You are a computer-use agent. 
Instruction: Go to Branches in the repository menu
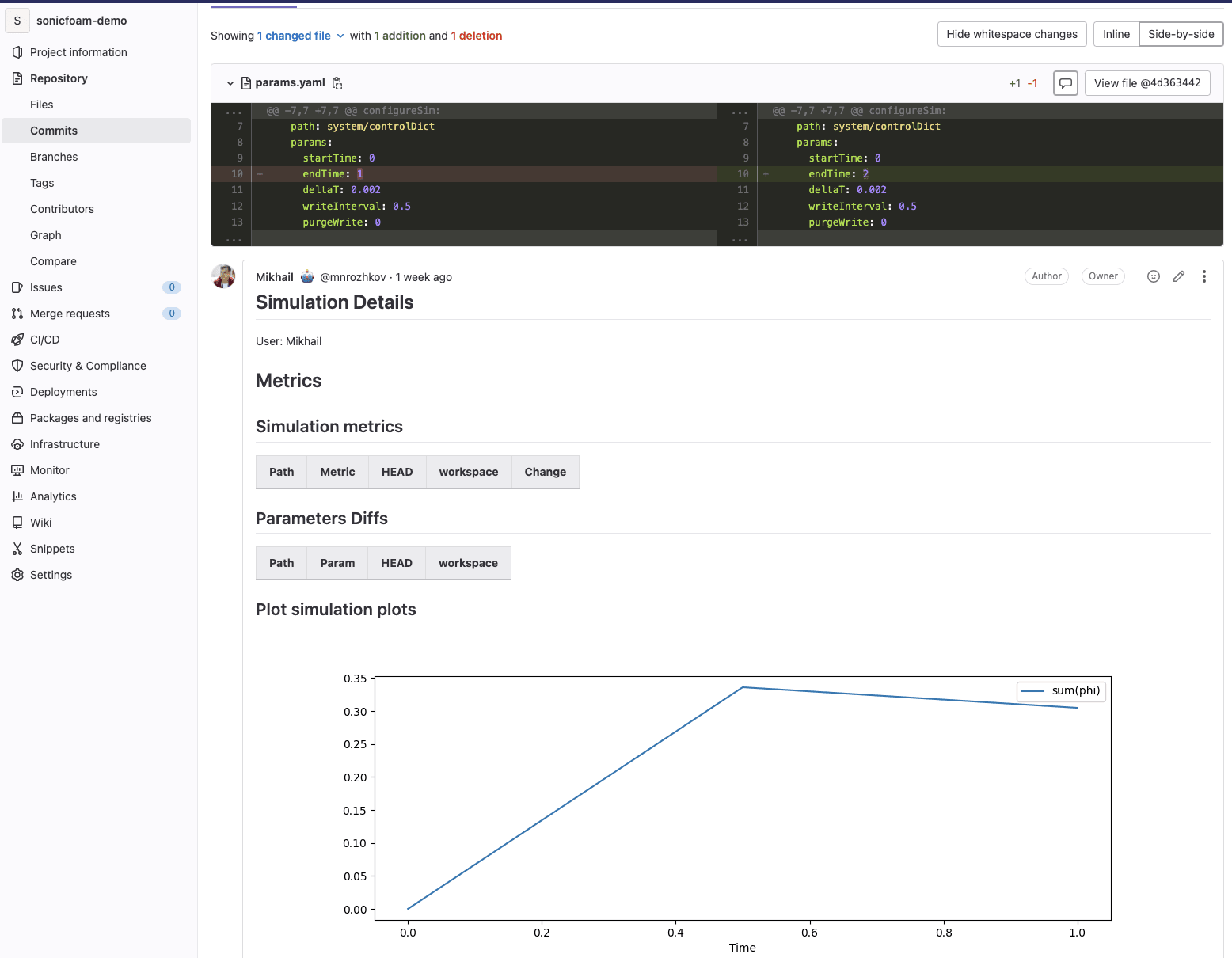tap(54, 157)
